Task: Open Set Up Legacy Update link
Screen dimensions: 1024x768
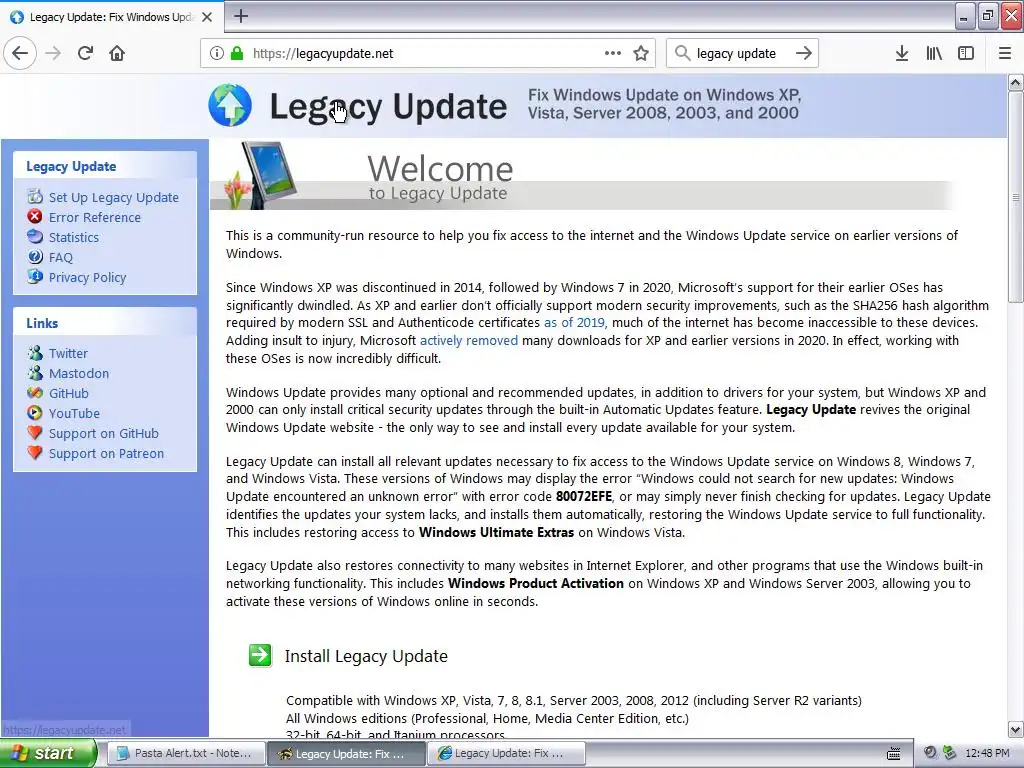Action: [x=114, y=197]
